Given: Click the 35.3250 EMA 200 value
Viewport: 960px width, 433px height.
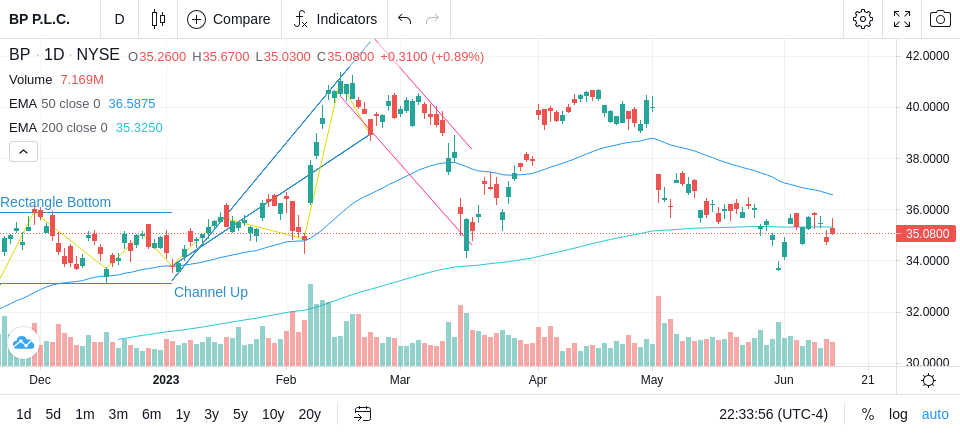Looking at the screenshot, I should [x=139, y=127].
